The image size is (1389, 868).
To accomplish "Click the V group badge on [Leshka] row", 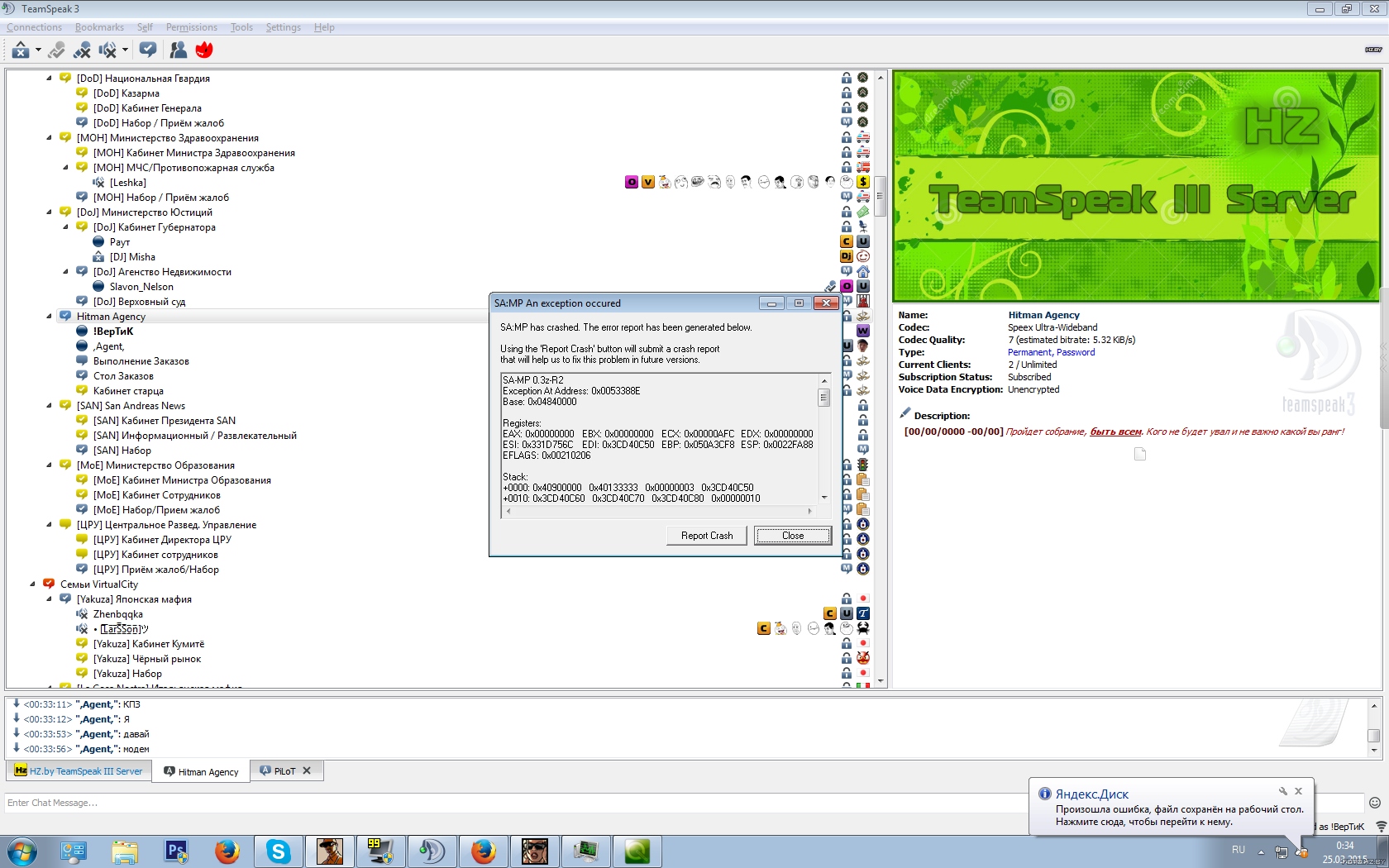I will click(x=648, y=182).
